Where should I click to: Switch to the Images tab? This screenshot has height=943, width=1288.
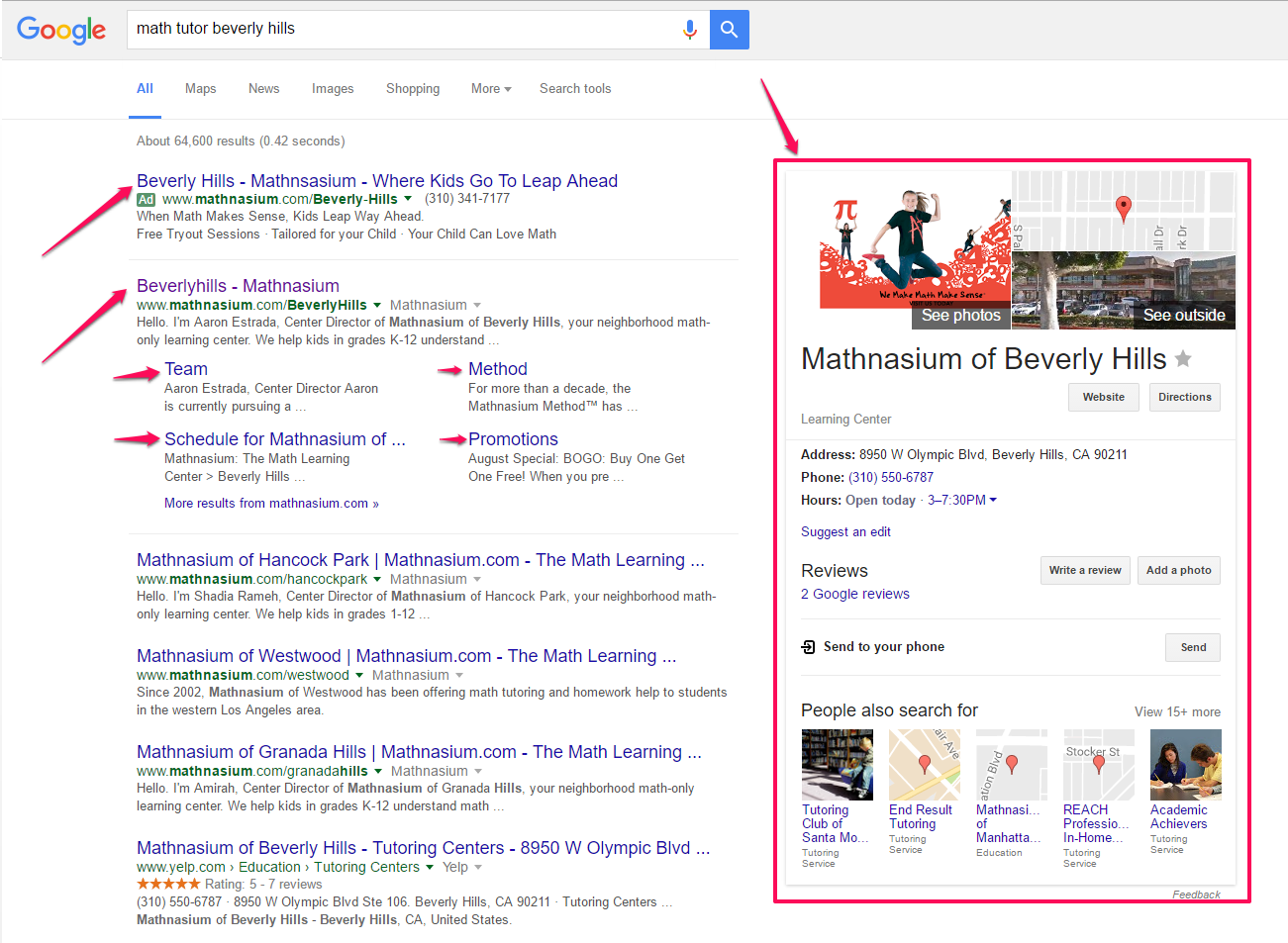click(x=333, y=88)
